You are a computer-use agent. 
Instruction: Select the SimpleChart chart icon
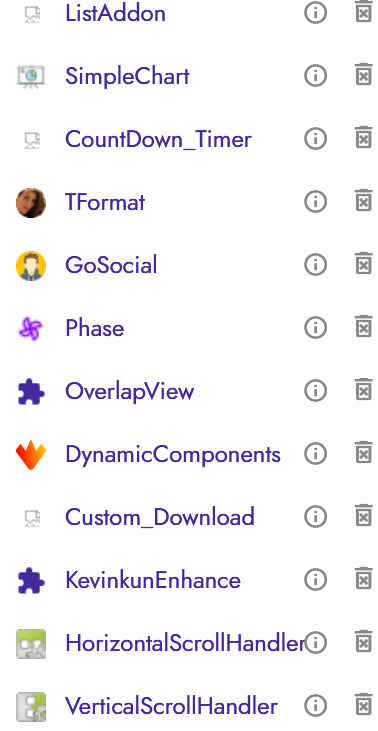pyautogui.click(x=31, y=76)
